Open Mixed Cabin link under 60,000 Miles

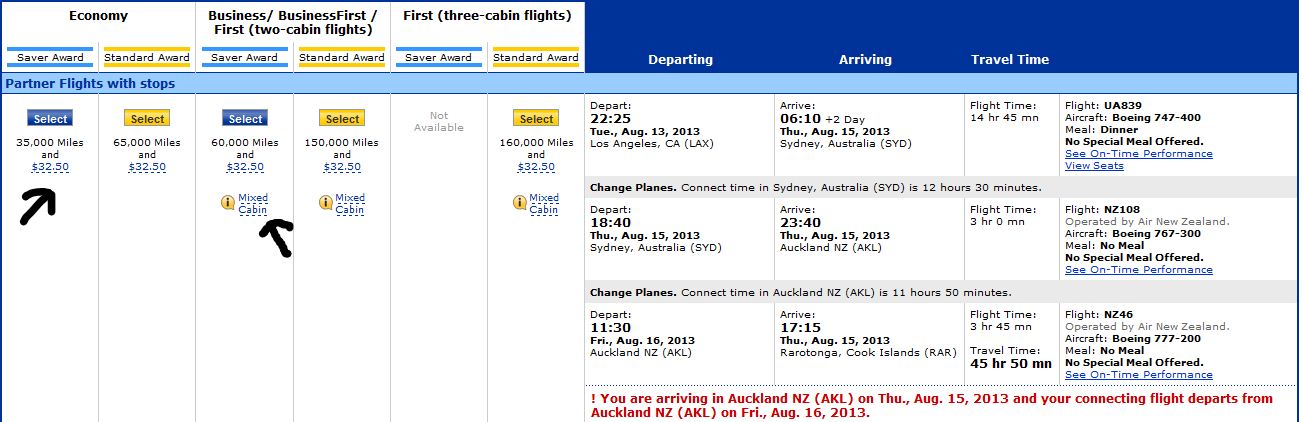[x=253, y=204]
